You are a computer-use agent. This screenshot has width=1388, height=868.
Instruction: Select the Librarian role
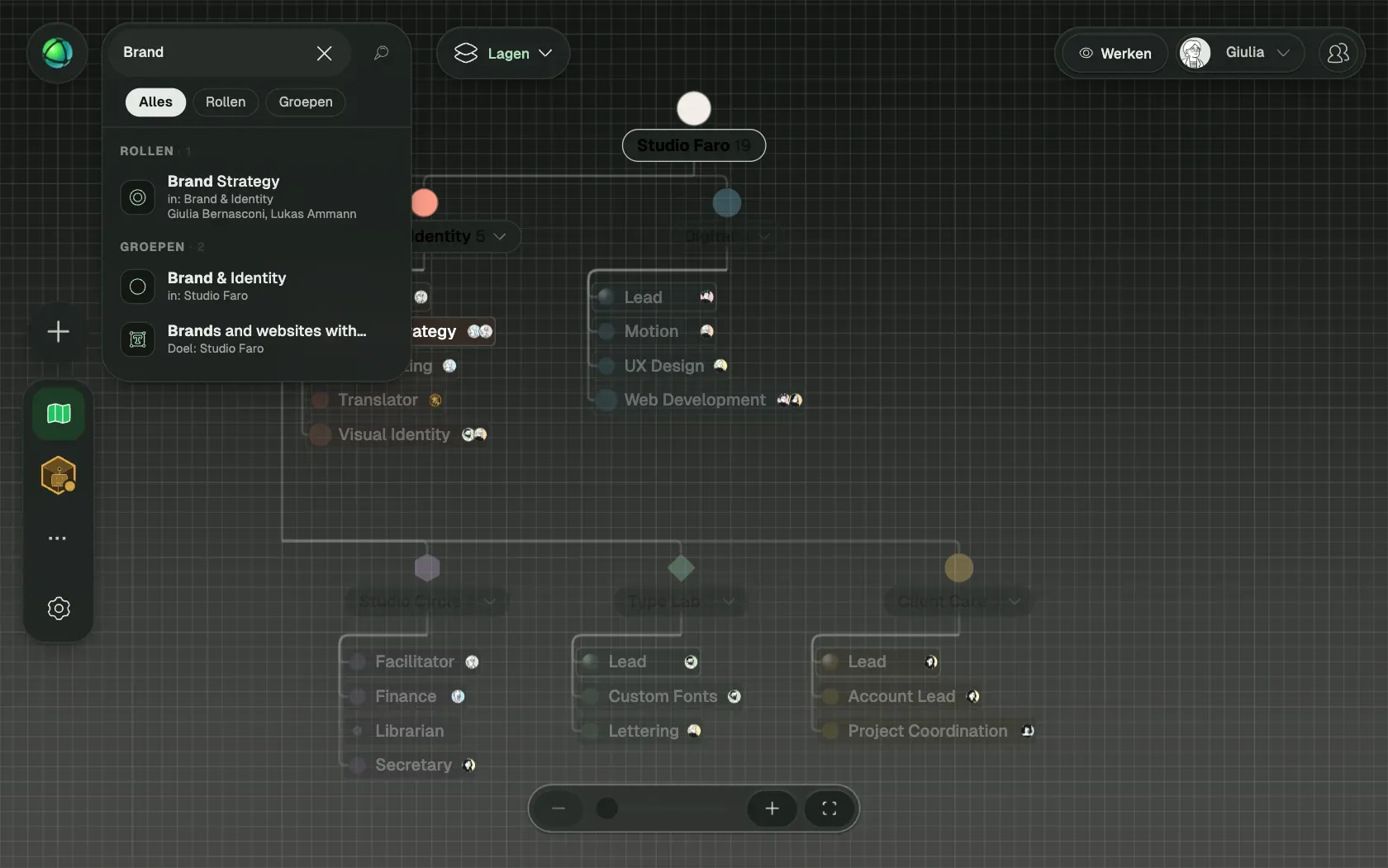tap(402, 731)
